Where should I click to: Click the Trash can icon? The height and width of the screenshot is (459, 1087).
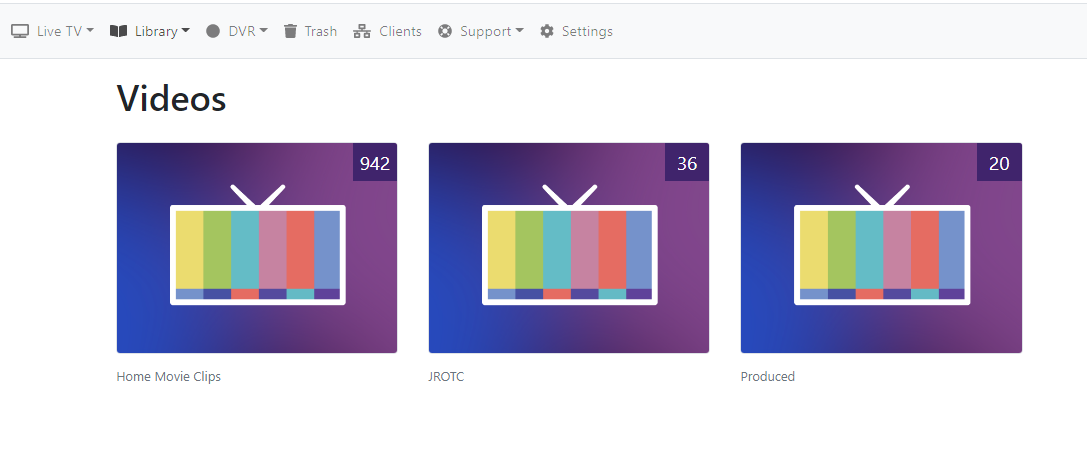290,31
